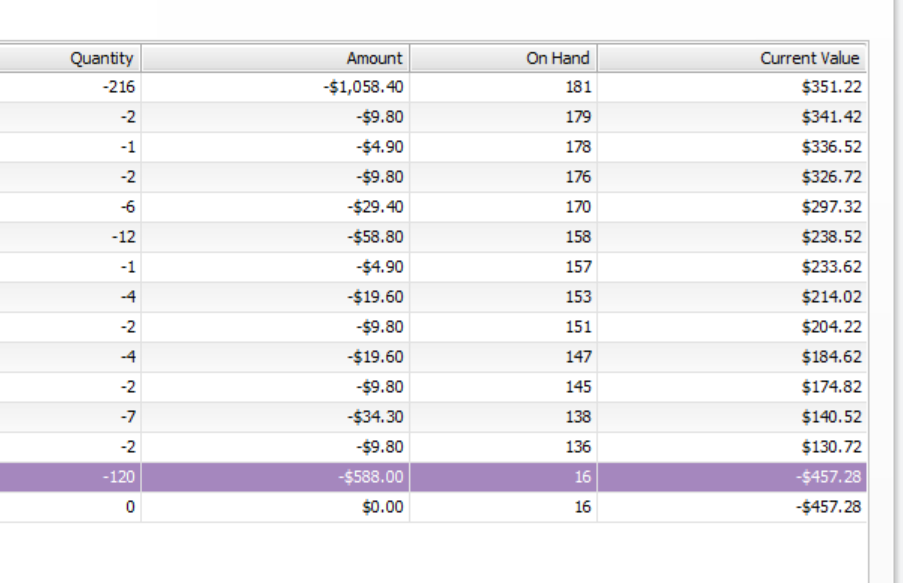Select the $238.52 current value cell
Image resolution: width=903 pixels, height=583 pixels.
coord(830,237)
